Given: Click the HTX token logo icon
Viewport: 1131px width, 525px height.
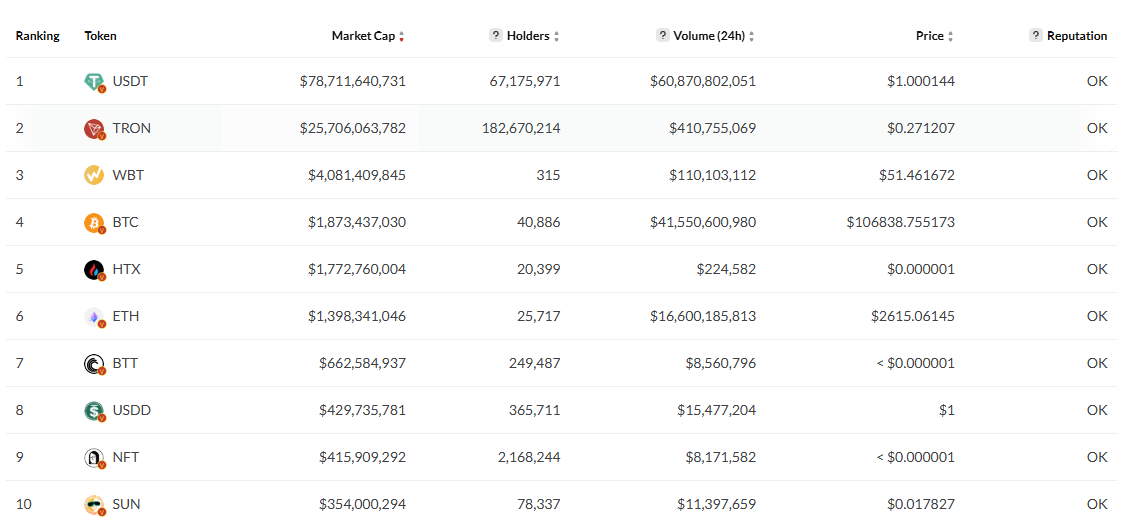Looking at the screenshot, I should click(94, 270).
